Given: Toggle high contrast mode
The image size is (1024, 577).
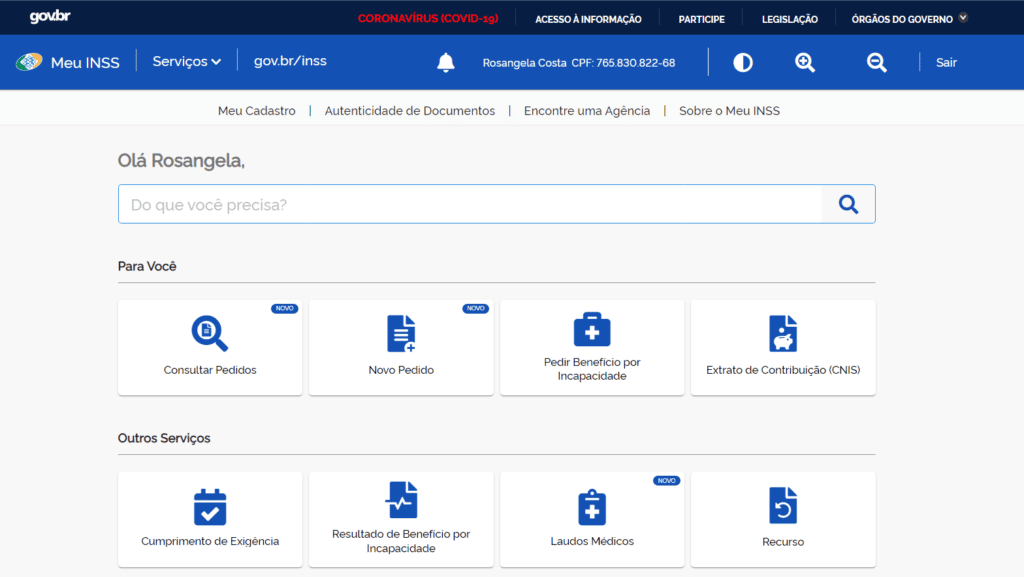Looking at the screenshot, I should 743,63.
